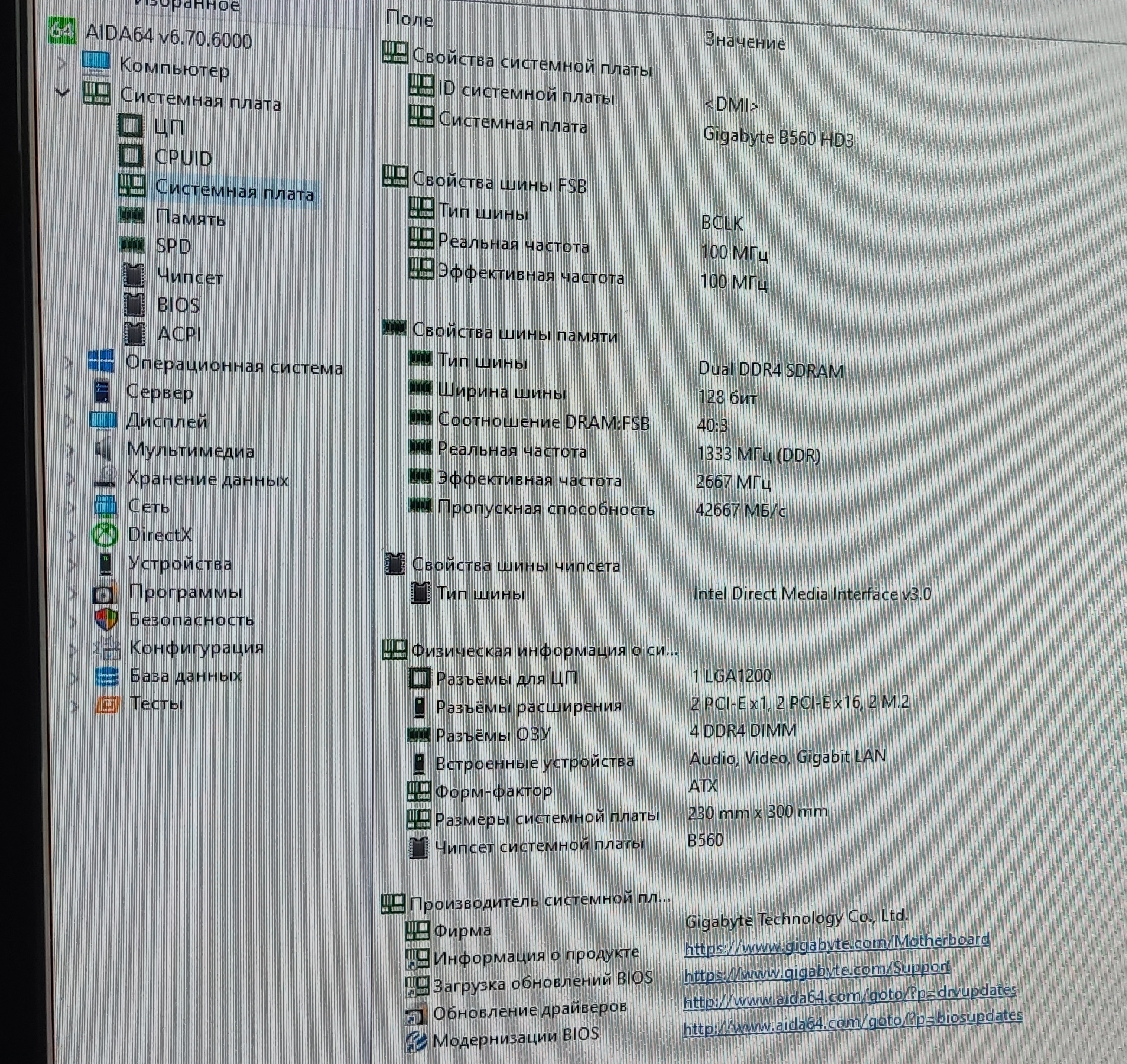Image resolution: width=1127 pixels, height=1064 pixels.
Task: Select the Разъёмы расширения row
Action: pyautogui.click(x=529, y=706)
